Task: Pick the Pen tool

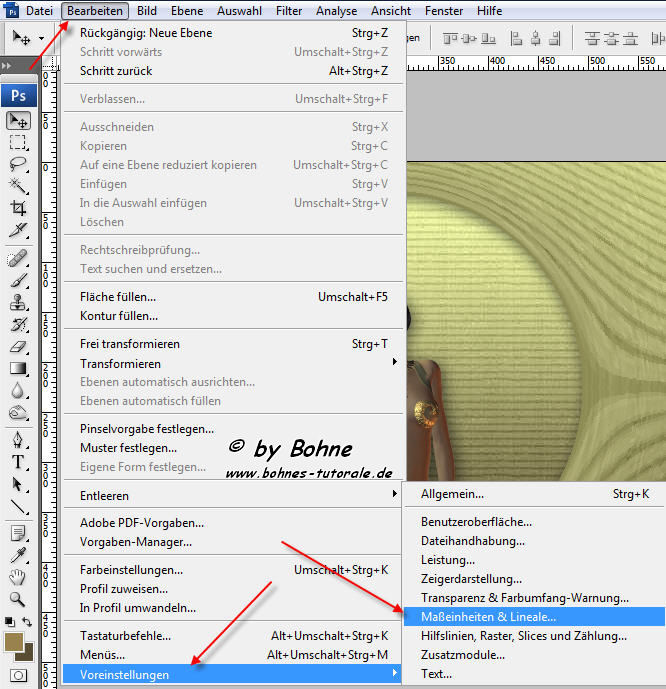Action: [18, 440]
